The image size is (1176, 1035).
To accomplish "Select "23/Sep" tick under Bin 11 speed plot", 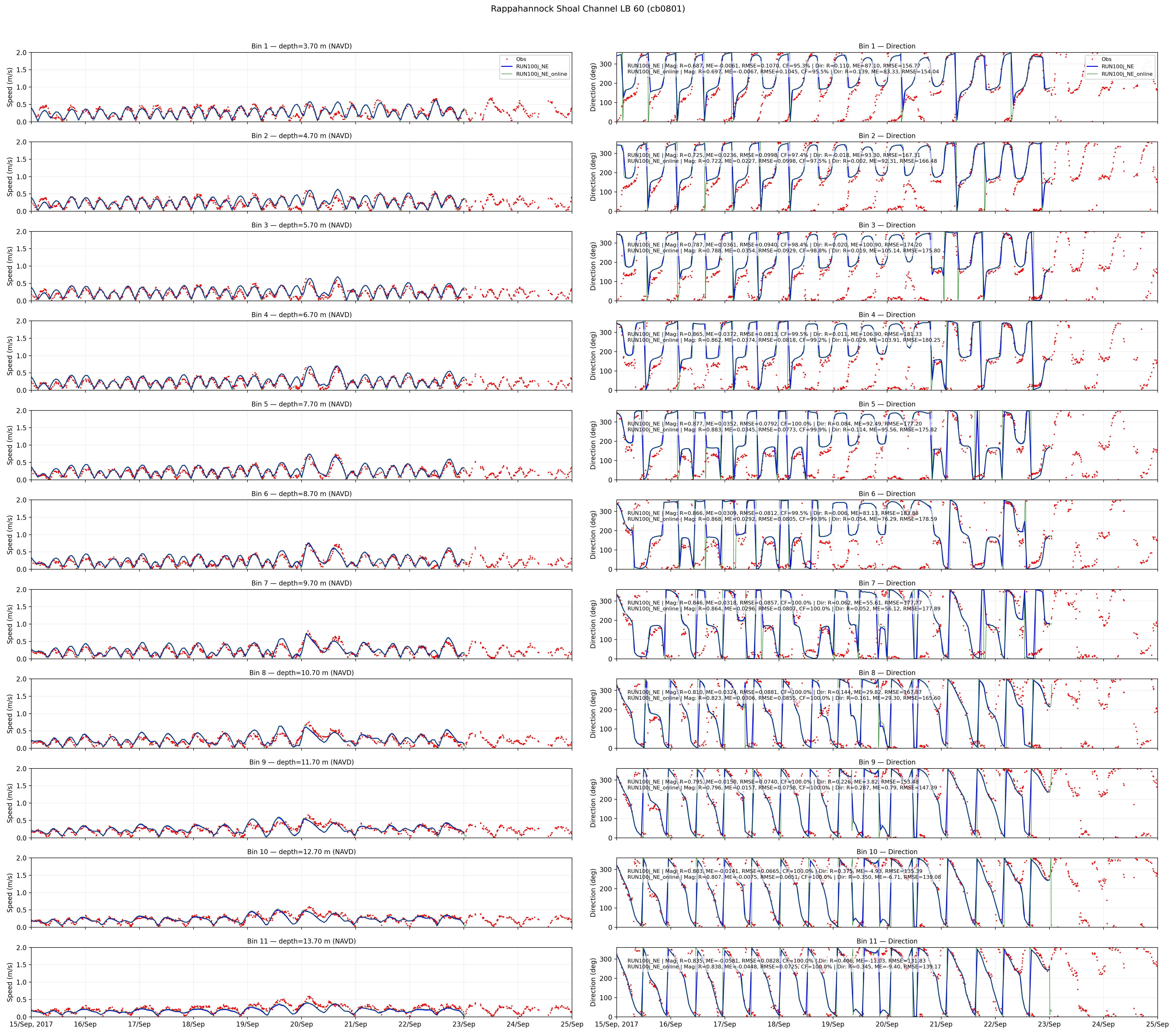I will coord(464,1024).
